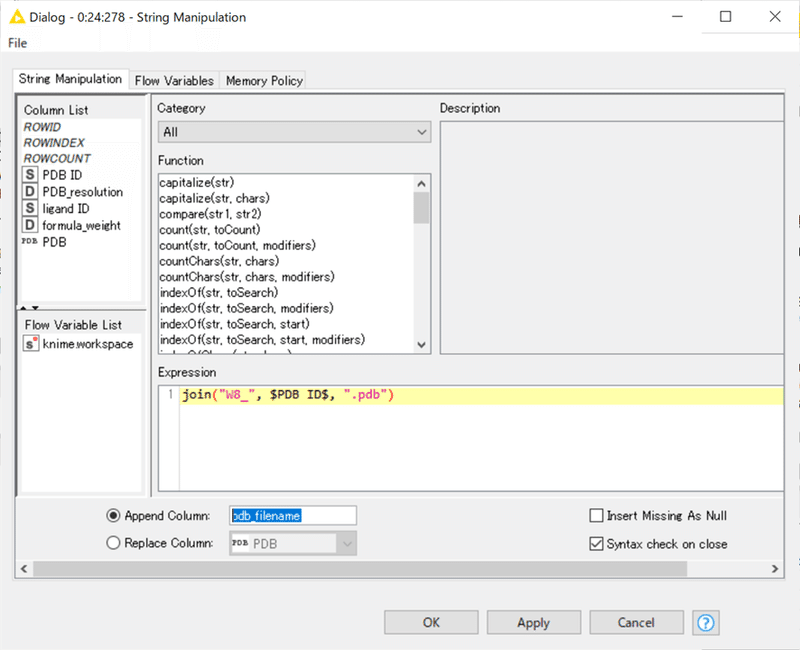Select the ligand ID column
The image size is (800, 650).
click(66, 209)
